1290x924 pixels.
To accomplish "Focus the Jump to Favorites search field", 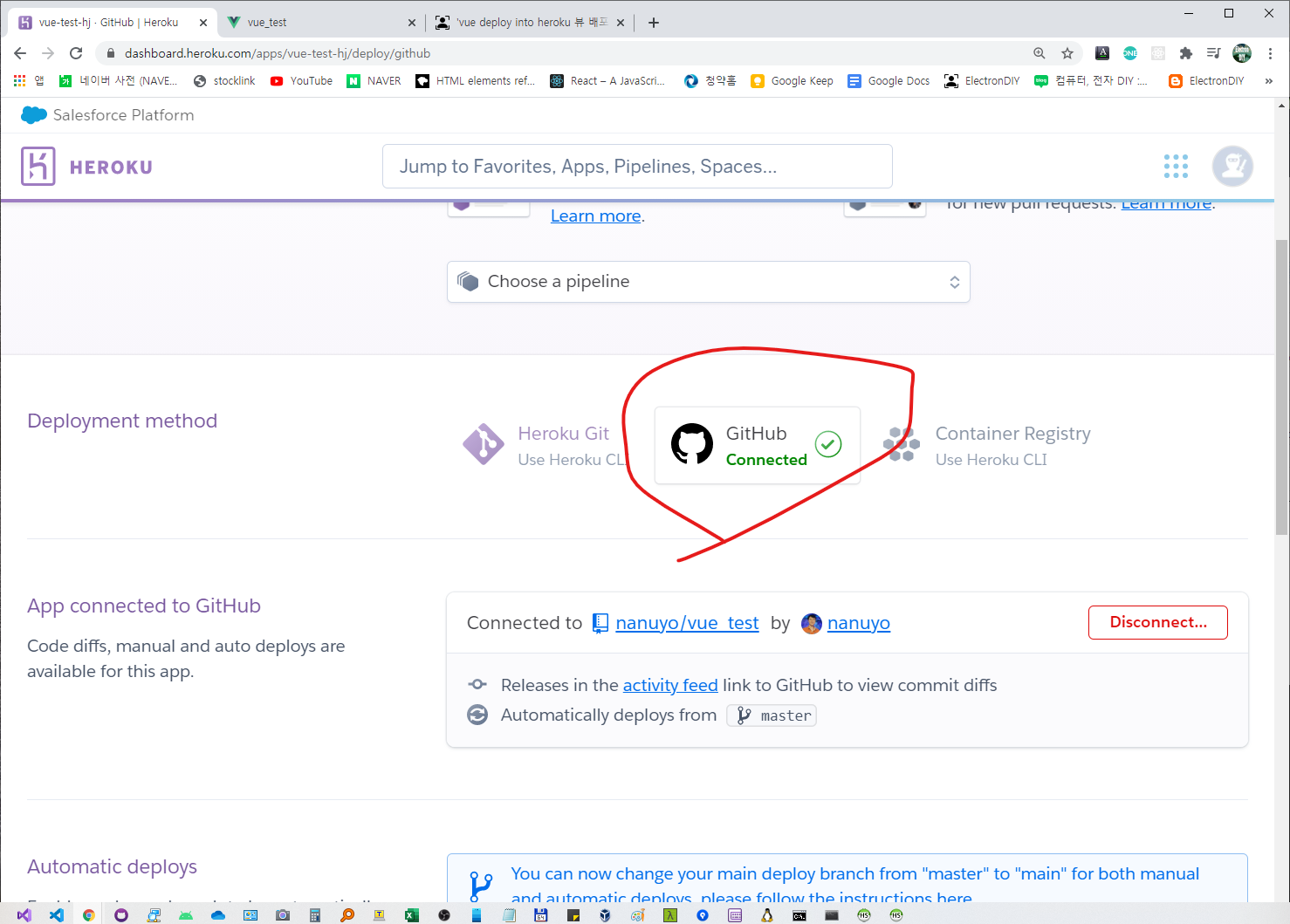I will click(637, 166).
